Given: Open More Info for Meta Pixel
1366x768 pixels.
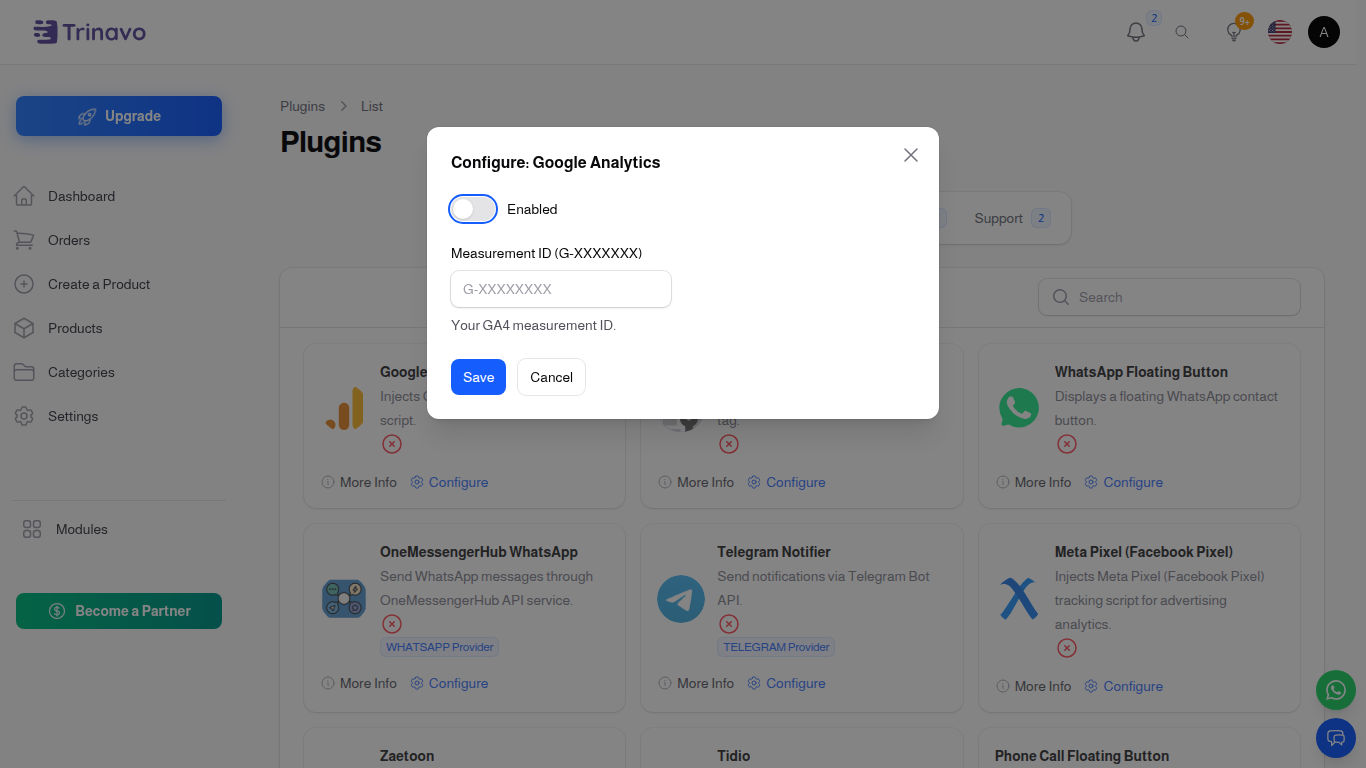Looking at the screenshot, I should tap(1034, 686).
